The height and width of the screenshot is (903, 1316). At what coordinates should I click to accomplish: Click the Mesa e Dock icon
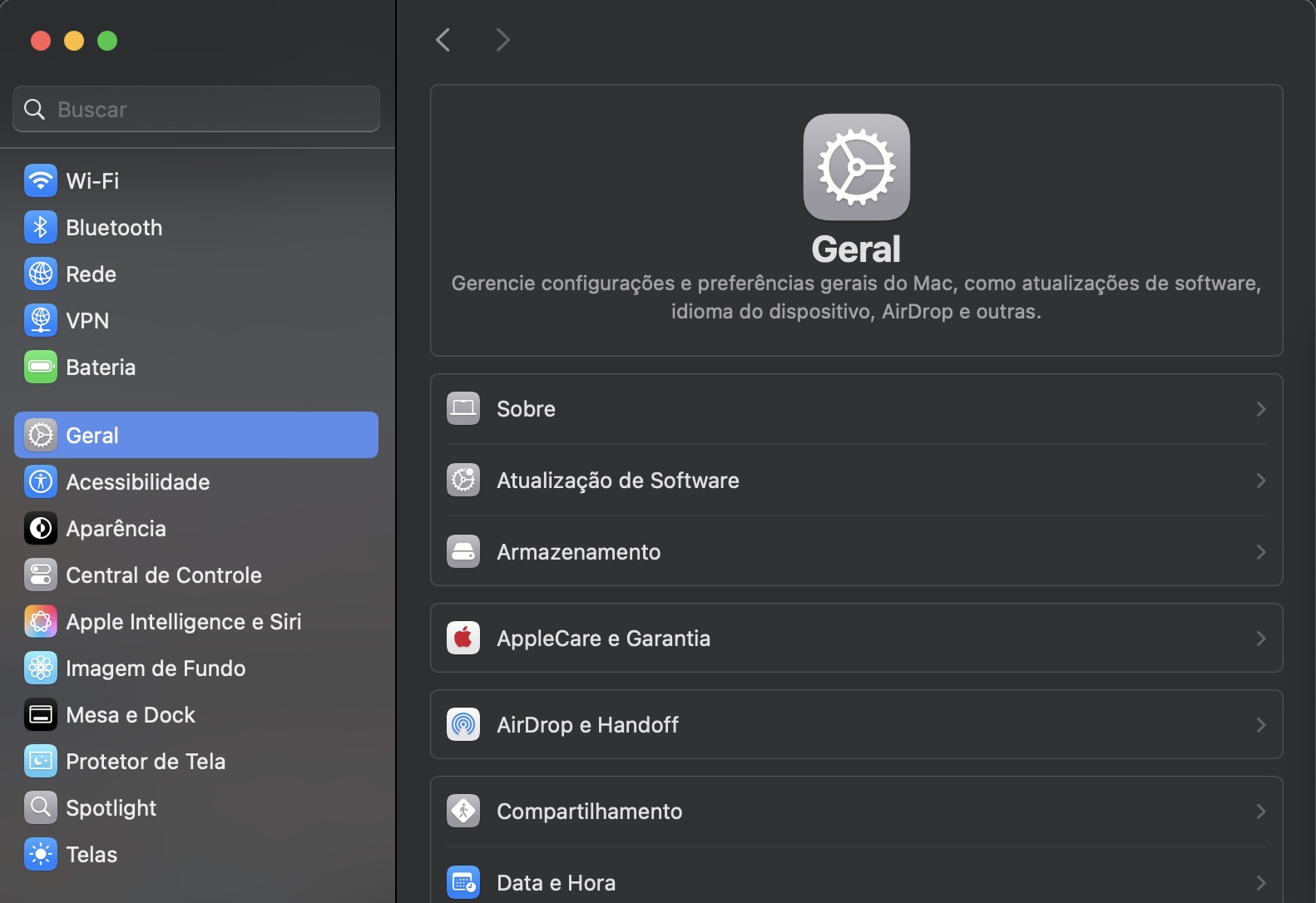pyautogui.click(x=41, y=714)
